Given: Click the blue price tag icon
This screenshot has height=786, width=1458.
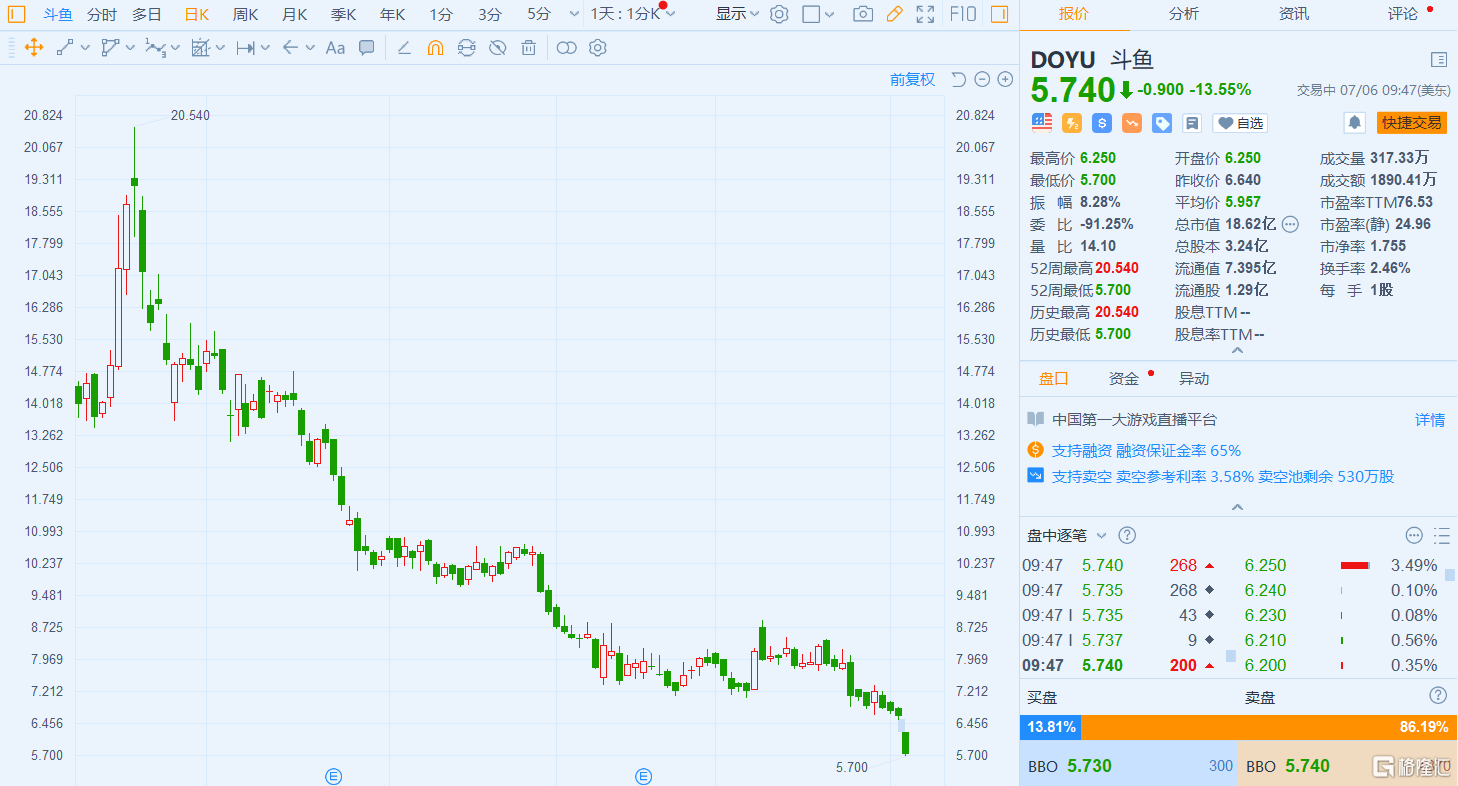Looking at the screenshot, I should [1162, 123].
